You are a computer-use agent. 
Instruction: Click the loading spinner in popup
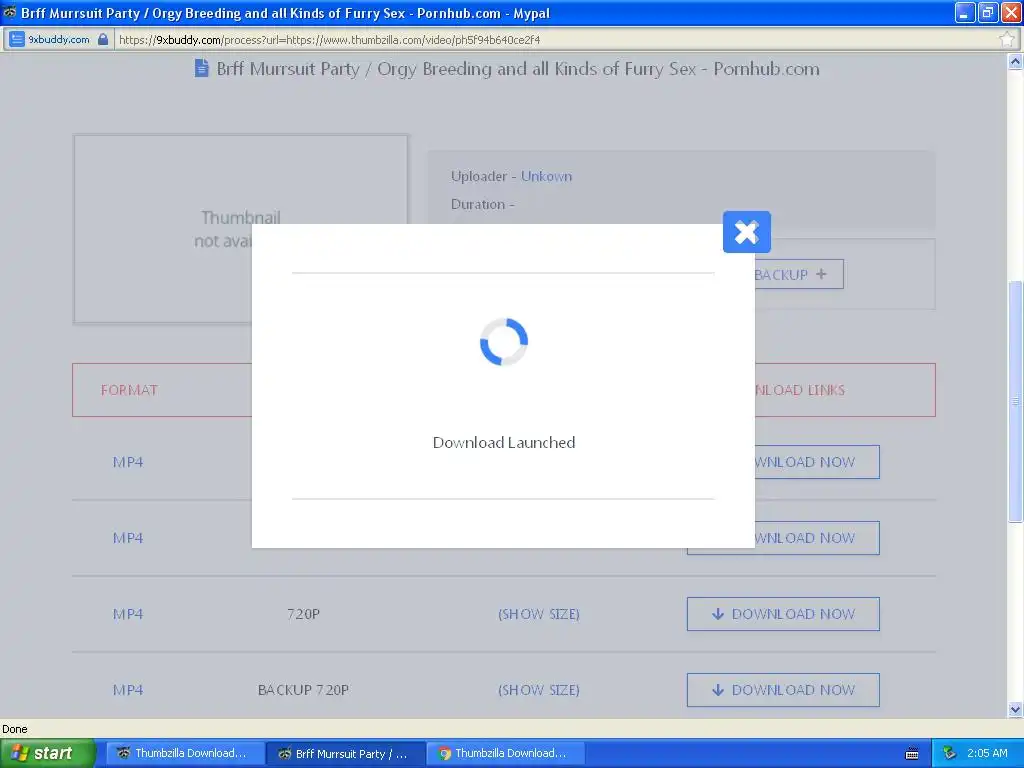(504, 342)
